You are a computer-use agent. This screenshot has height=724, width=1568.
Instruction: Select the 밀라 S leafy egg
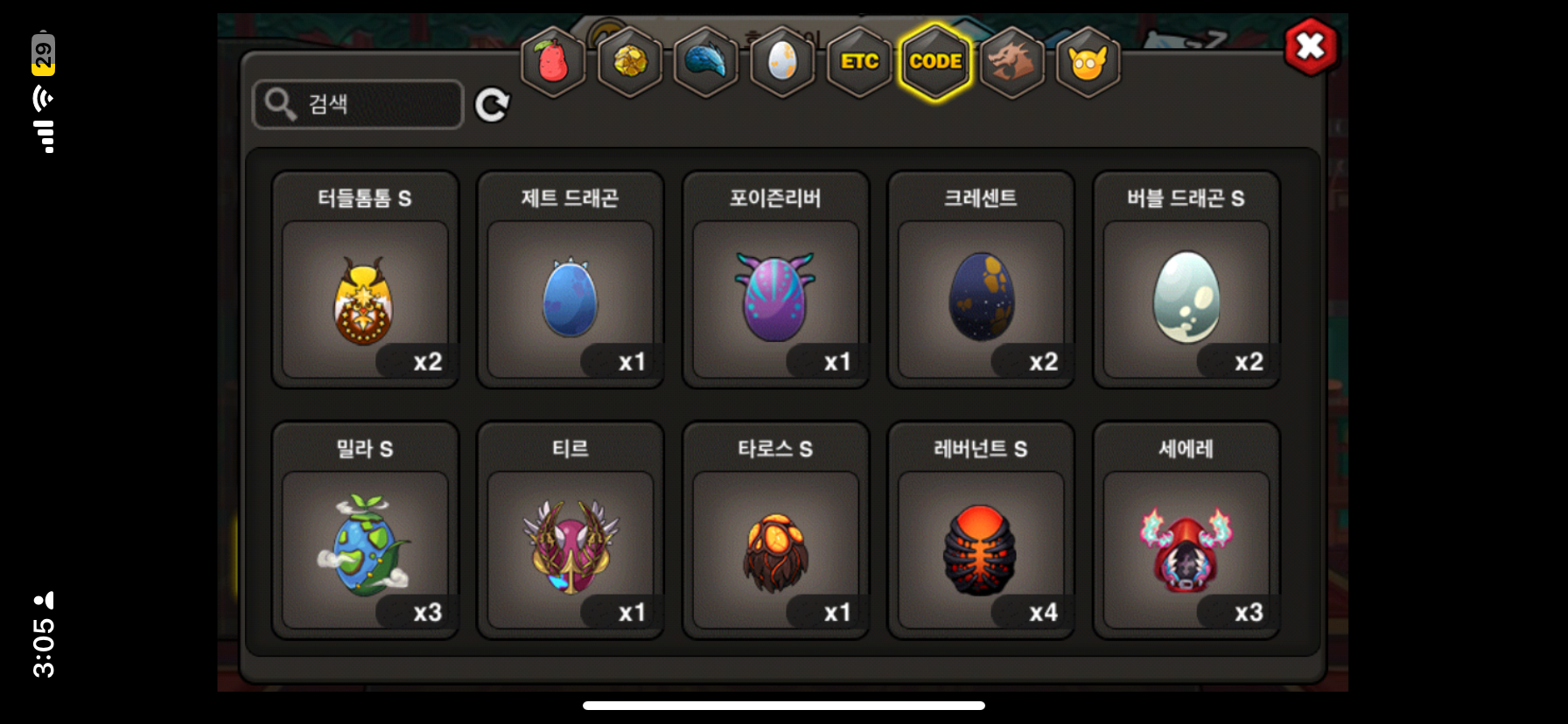[365, 531]
